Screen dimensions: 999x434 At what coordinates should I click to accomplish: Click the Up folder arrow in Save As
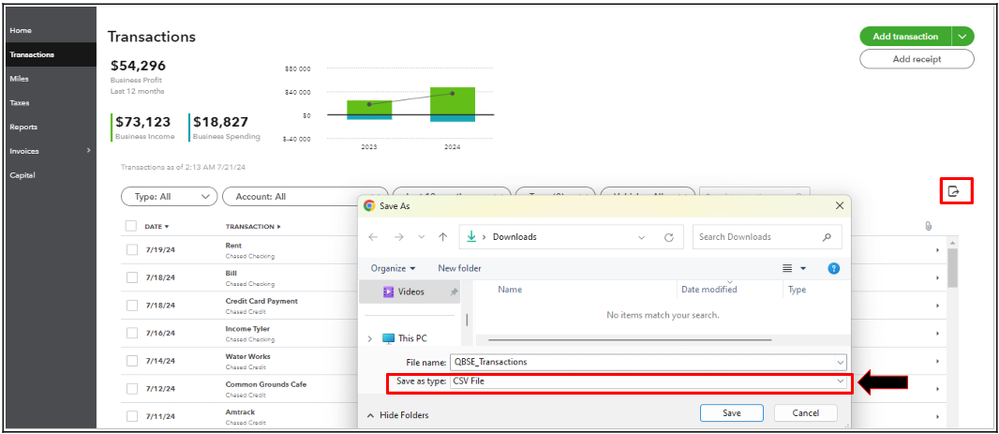(443, 236)
